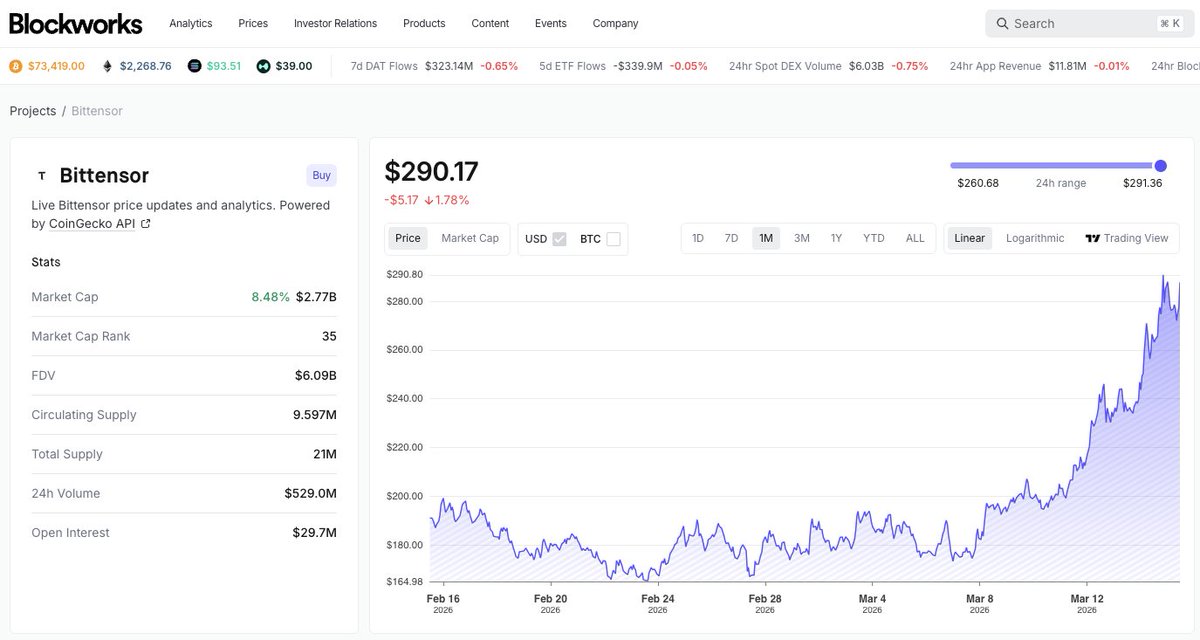Select the YTD timeframe
The image size is (1200, 640).
click(874, 238)
